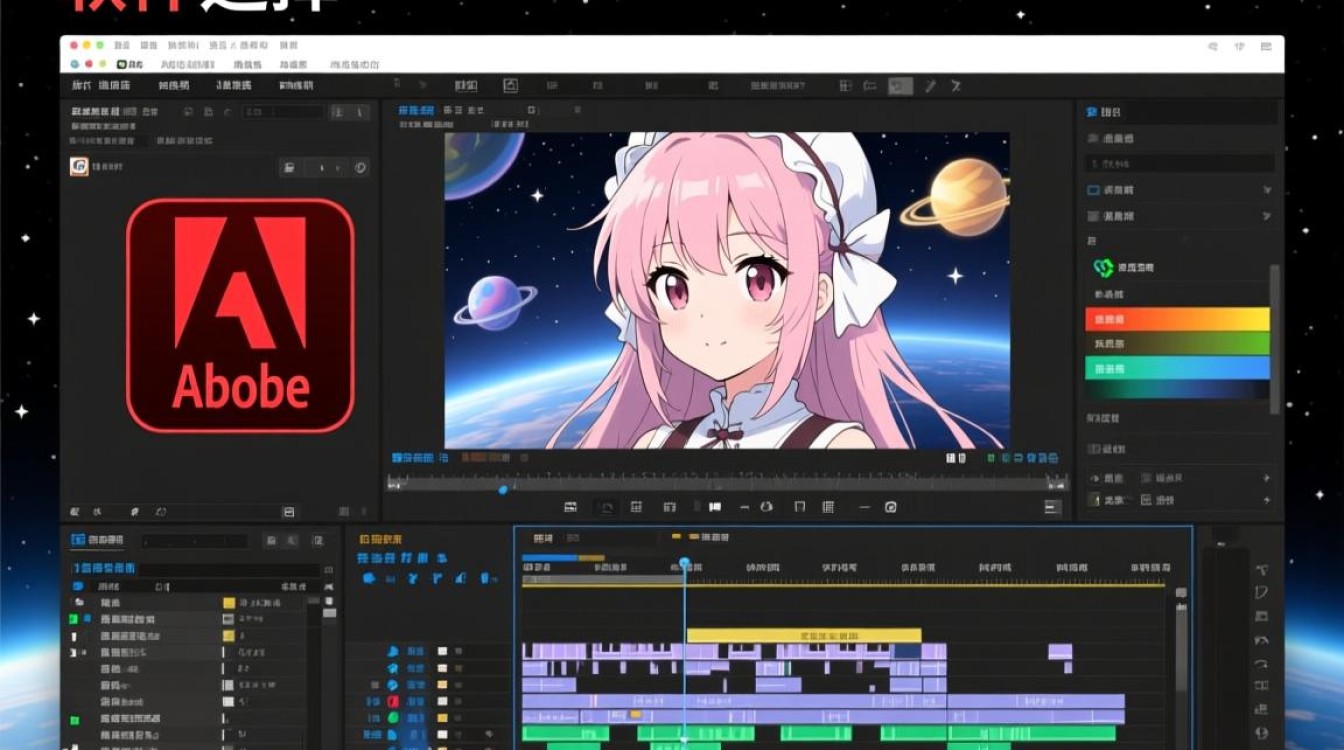Image resolution: width=1344 pixels, height=750 pixels.
Task: Click the top icon in the tool strip right of the timeline
Action: coord(1262,569)
